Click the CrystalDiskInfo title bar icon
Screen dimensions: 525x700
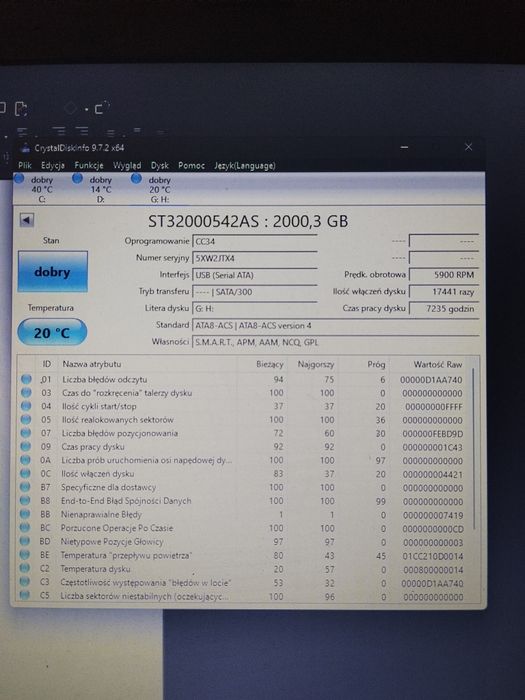26,148
